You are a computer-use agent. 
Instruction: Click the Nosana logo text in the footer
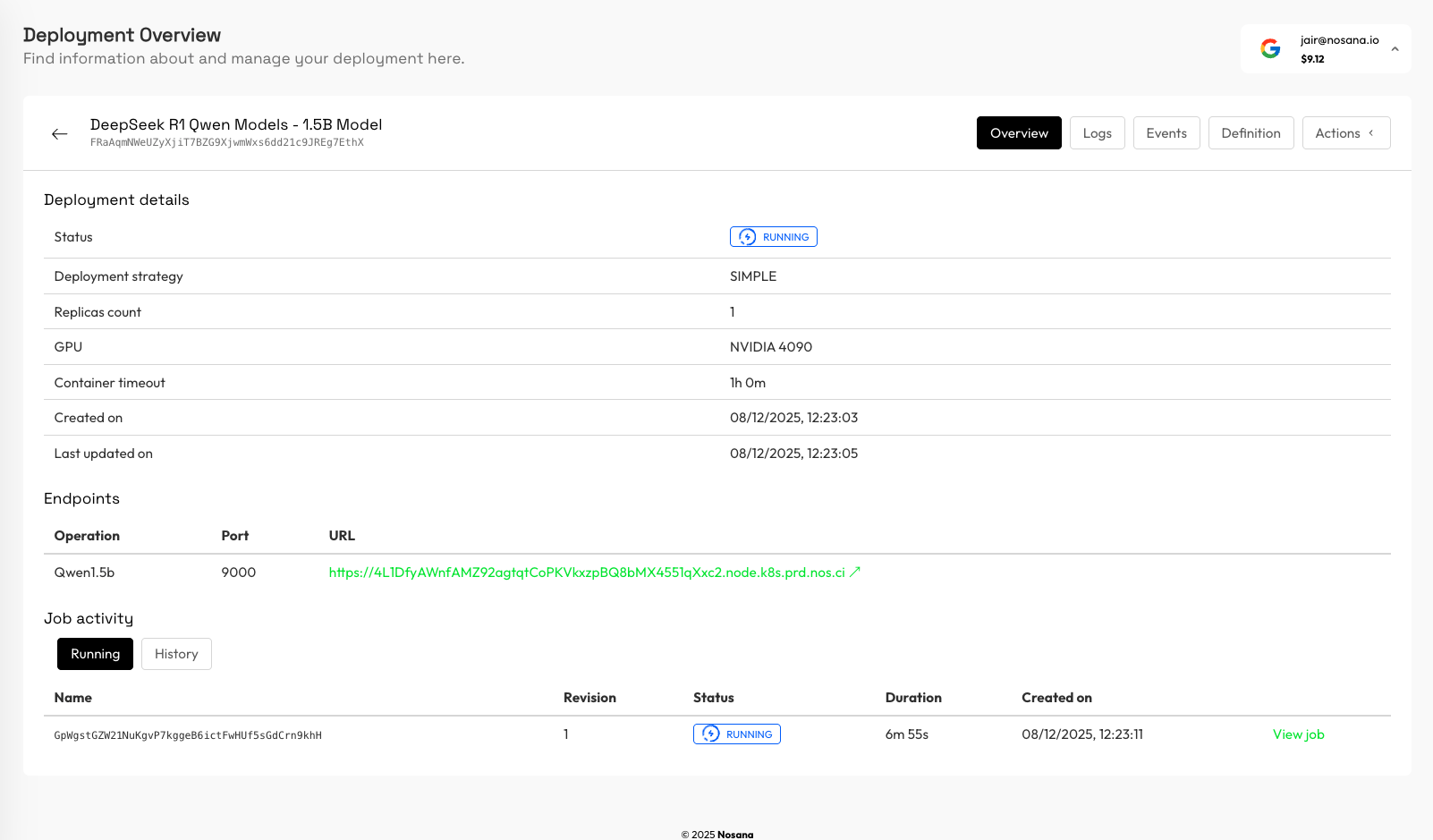[x=736, y=834]
